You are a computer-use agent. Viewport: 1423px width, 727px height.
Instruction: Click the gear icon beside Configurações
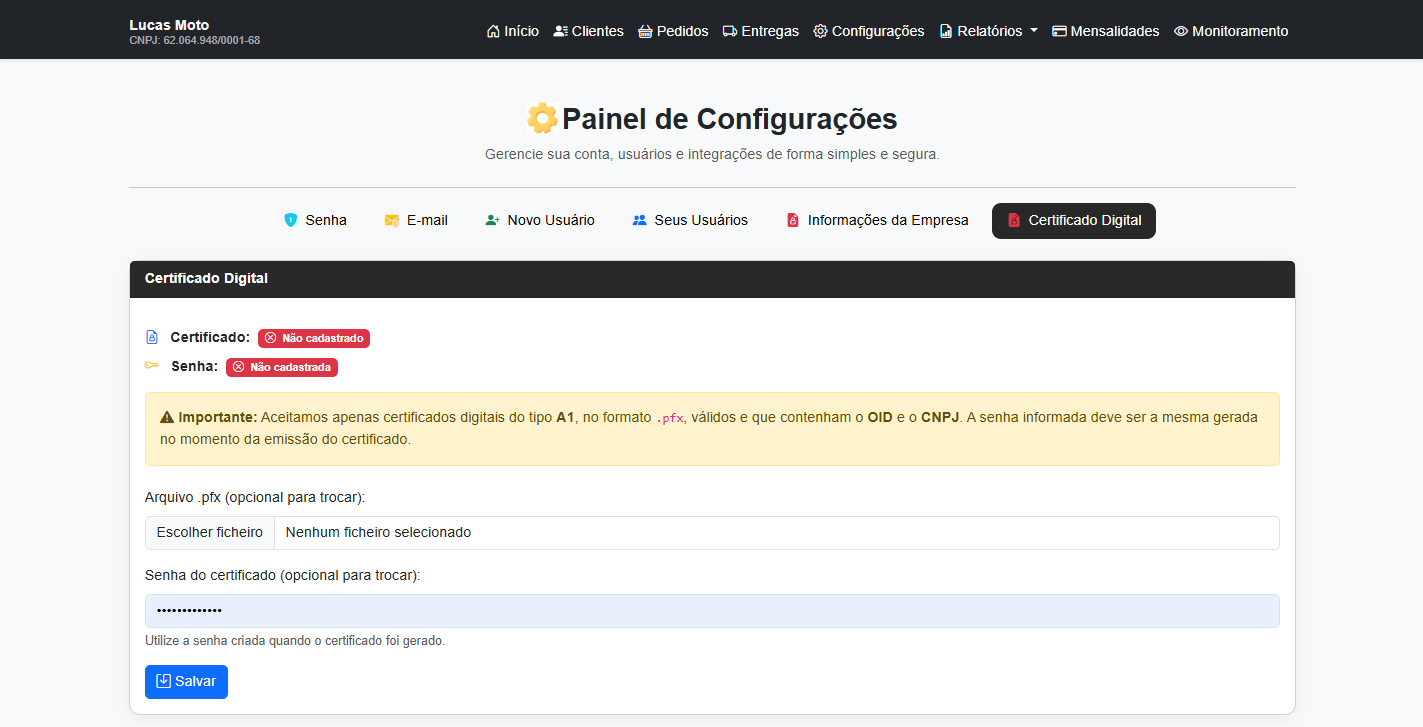[821, 31]
